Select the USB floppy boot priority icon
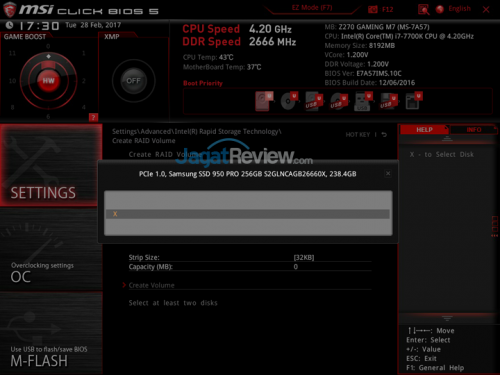This screenshot has height=375, width=500. 389,101
